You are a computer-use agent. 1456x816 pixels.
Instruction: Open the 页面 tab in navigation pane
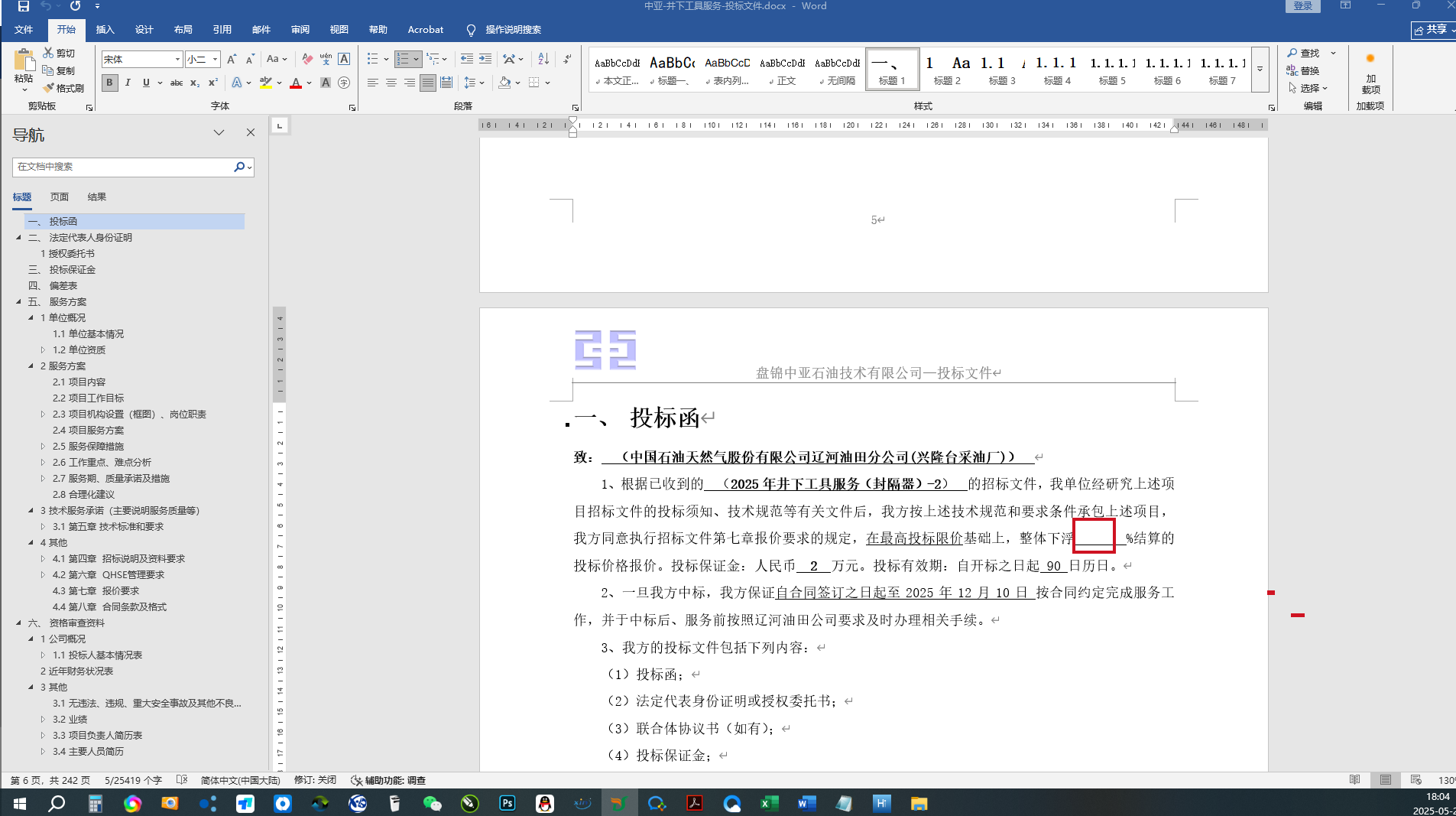tap(60, 197)
